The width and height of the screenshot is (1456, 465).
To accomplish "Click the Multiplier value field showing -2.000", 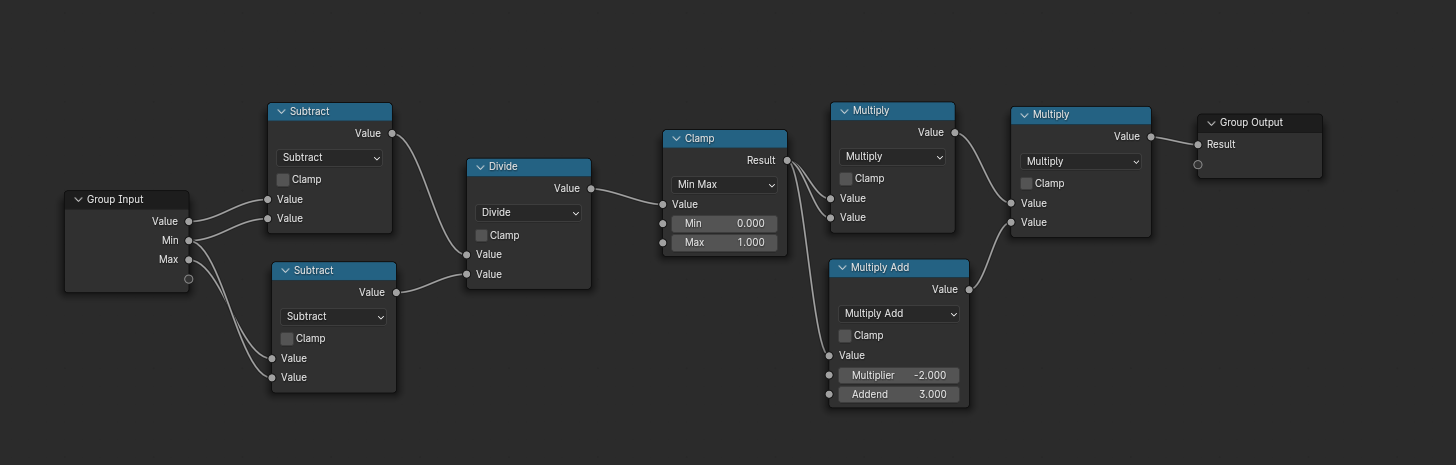I will (898, 375).
